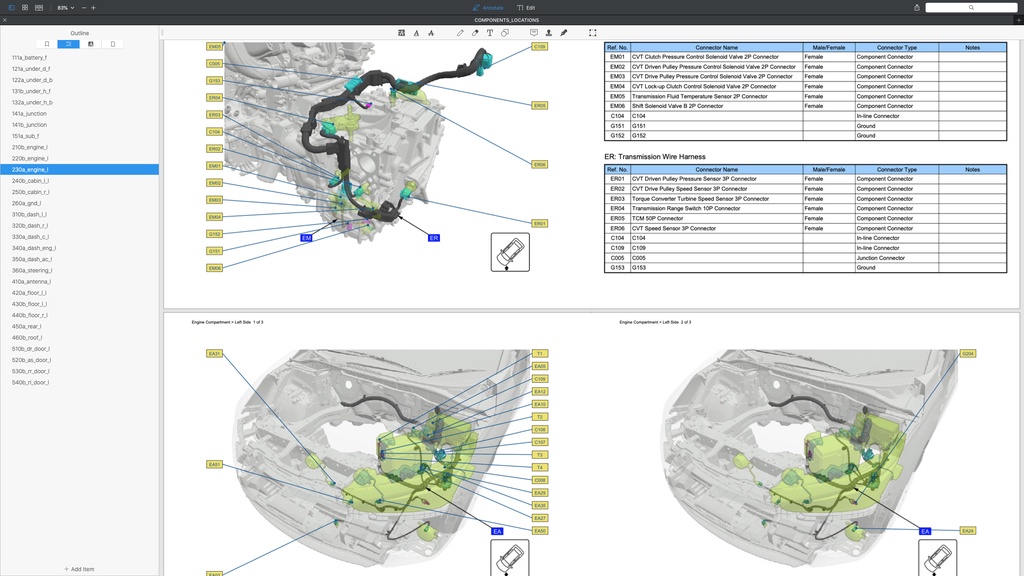Click Add Item at sidebar bottom

point(79,569)
